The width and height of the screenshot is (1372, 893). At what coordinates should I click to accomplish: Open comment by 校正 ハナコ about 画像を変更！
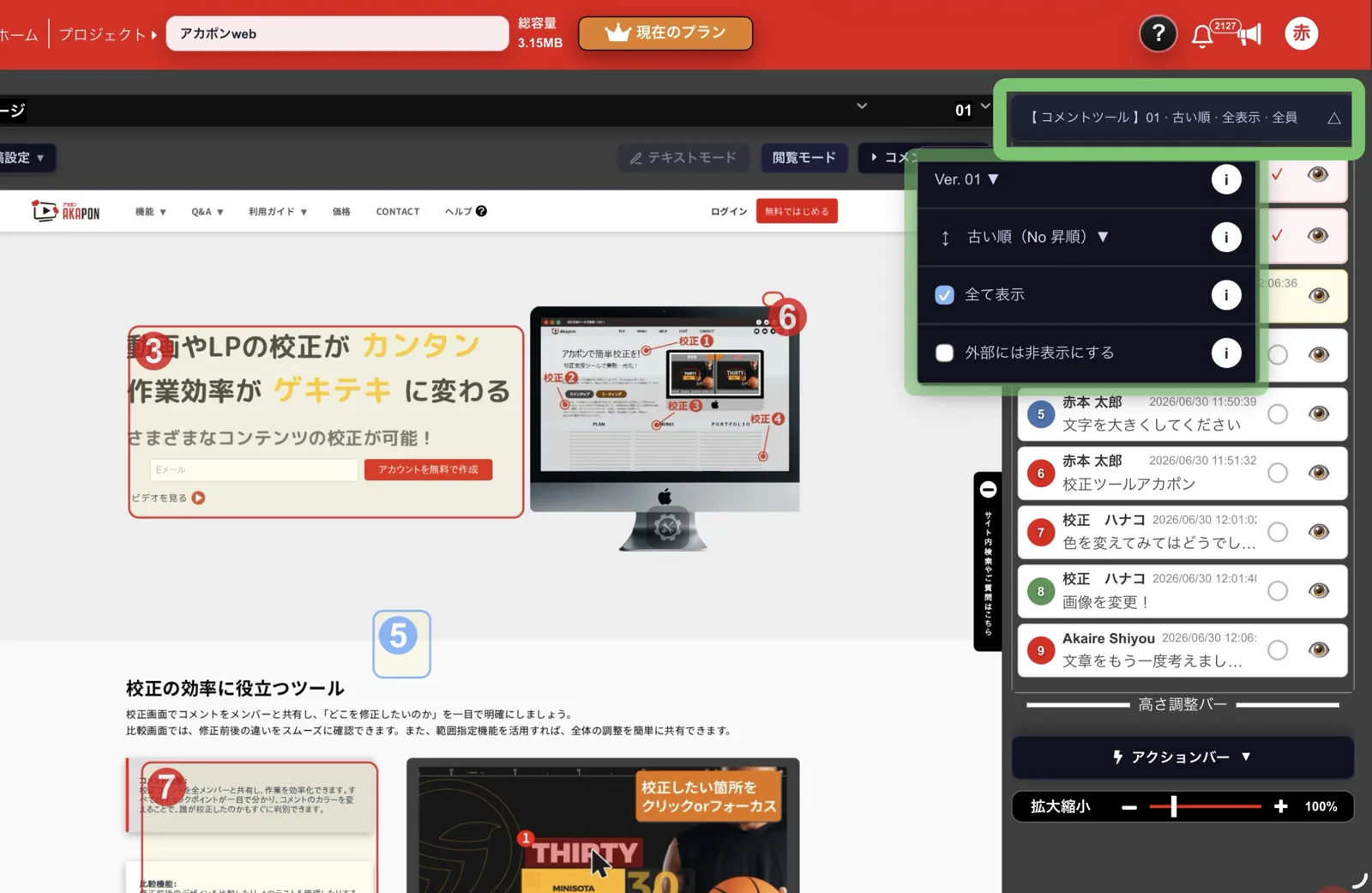pyautogui.click(x=1182, y=591)
